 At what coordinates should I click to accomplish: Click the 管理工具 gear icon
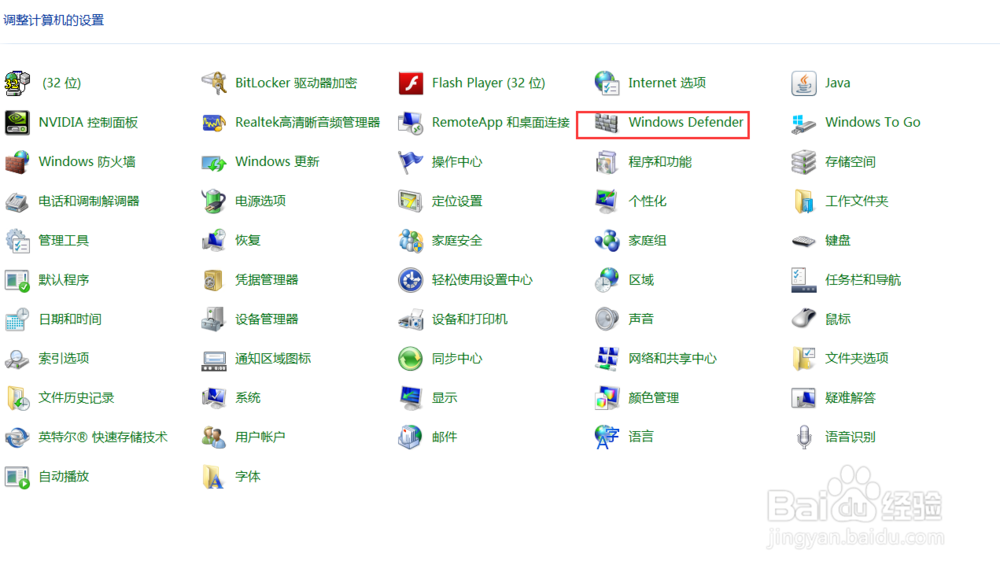coord(17,241)
